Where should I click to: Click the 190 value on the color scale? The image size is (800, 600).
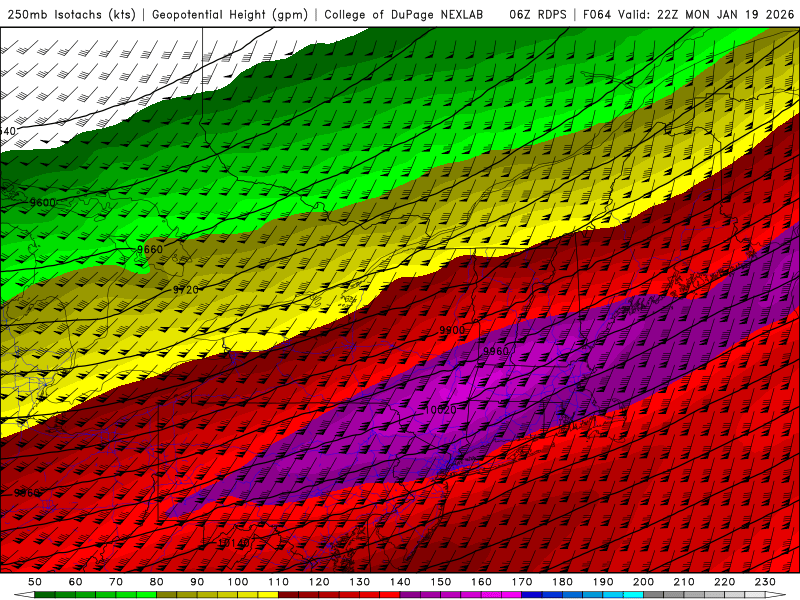[x=603, y=582]
